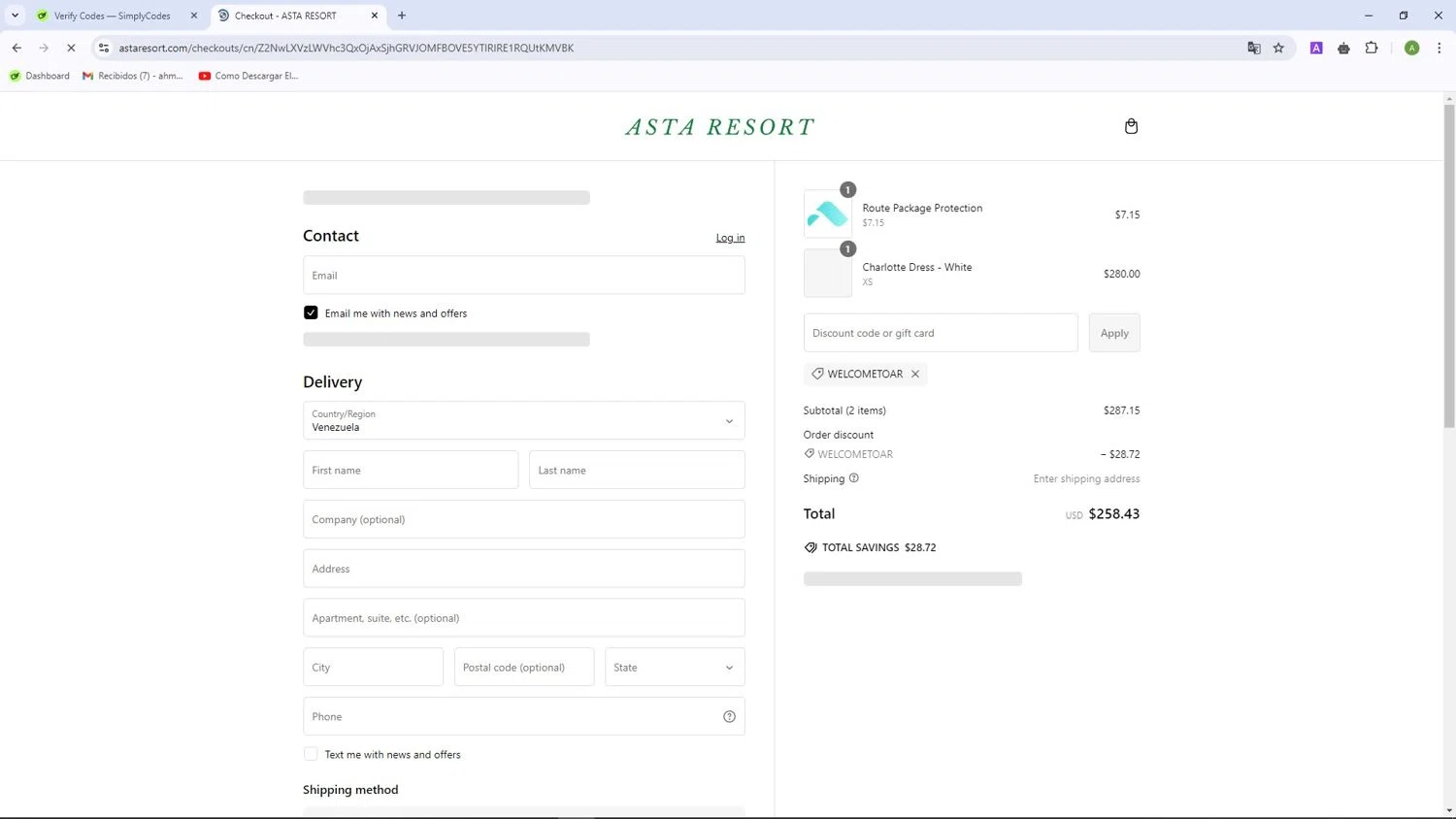1456x819 pixels.
Task: Click the Order discount label
Action: coord(839,435)
